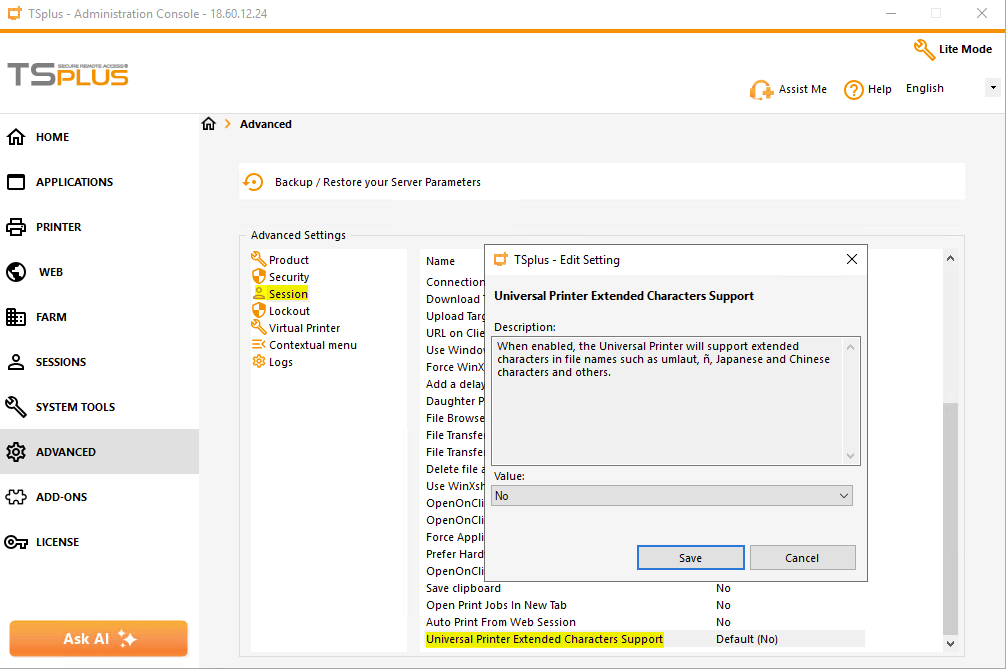This screenshot has width=1006, height=669.
Task: Open the English language dropdown arrow
Action: (x=993, y=88)
